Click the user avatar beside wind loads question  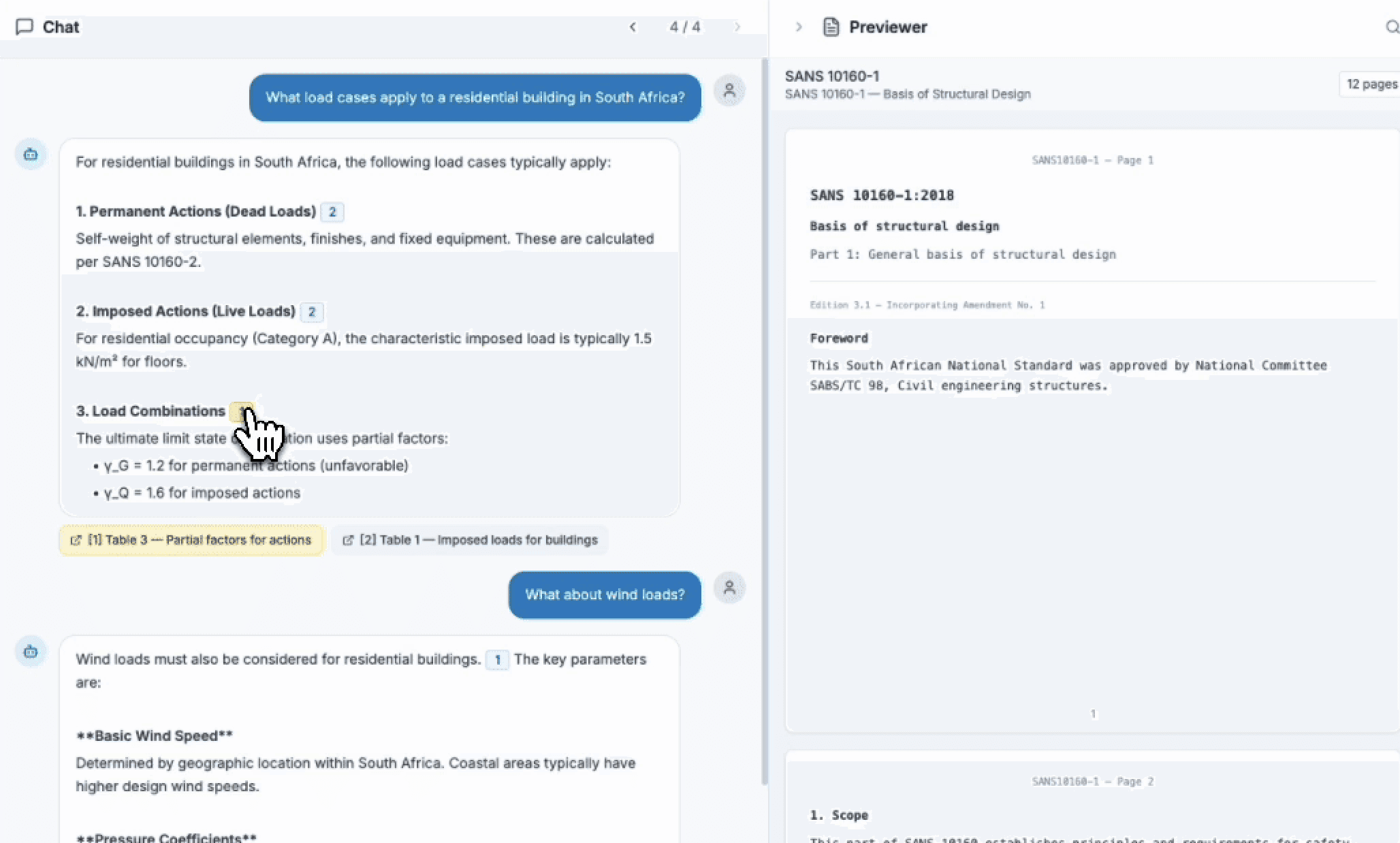click(729, 588)
